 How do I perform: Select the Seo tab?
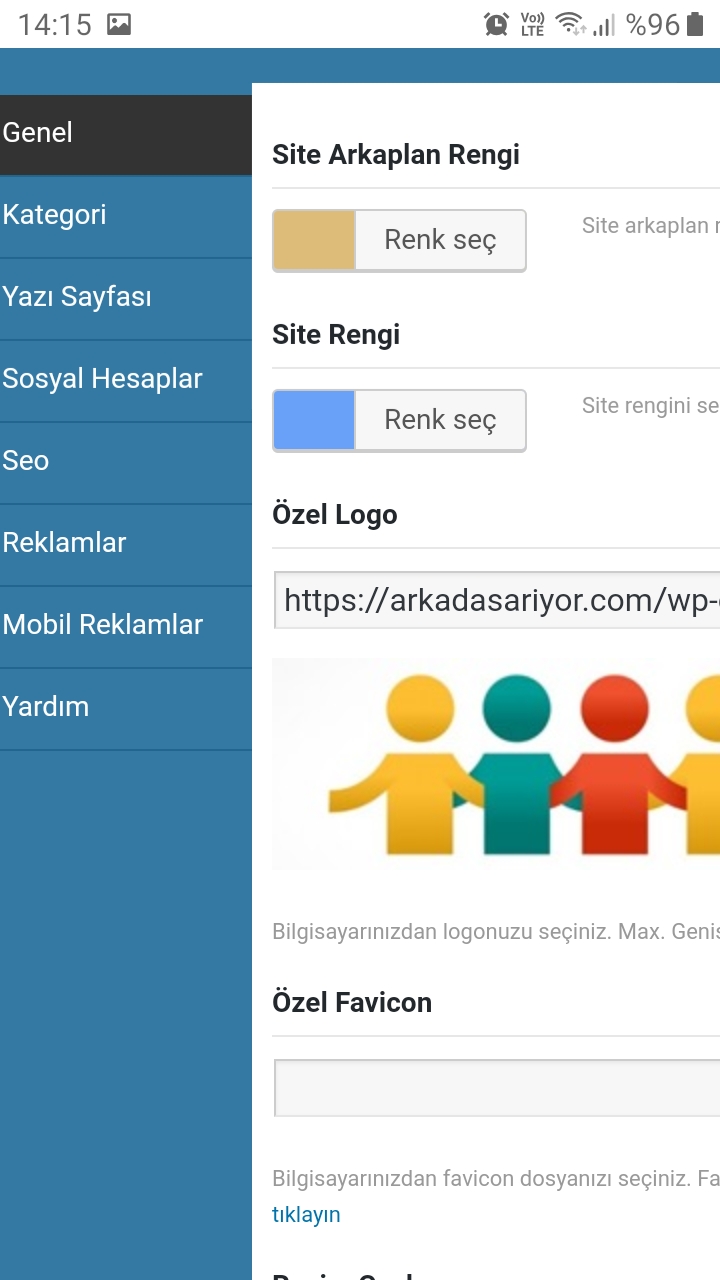tap(126, 463)
